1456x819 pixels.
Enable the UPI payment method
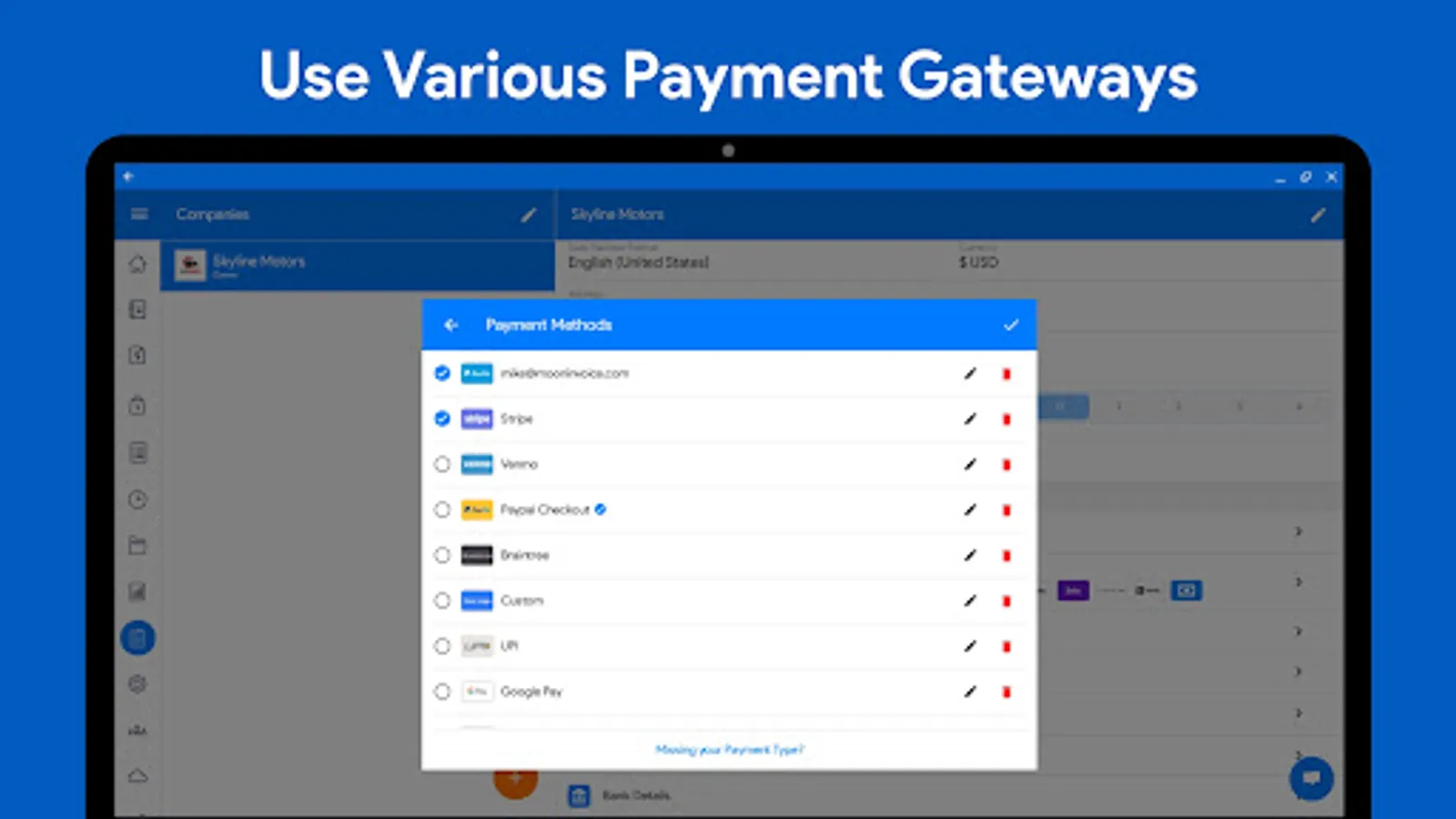442,646
